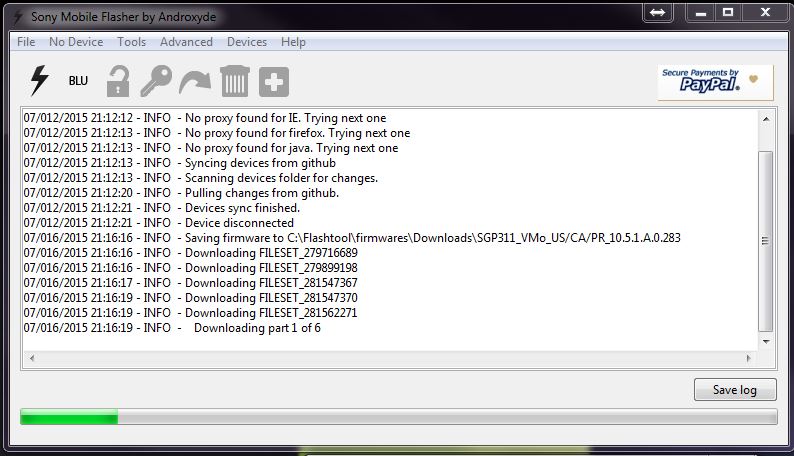Click the horizontal scrollbar left arrow
The image size is (794, 456).
click(x=32, y=358)
